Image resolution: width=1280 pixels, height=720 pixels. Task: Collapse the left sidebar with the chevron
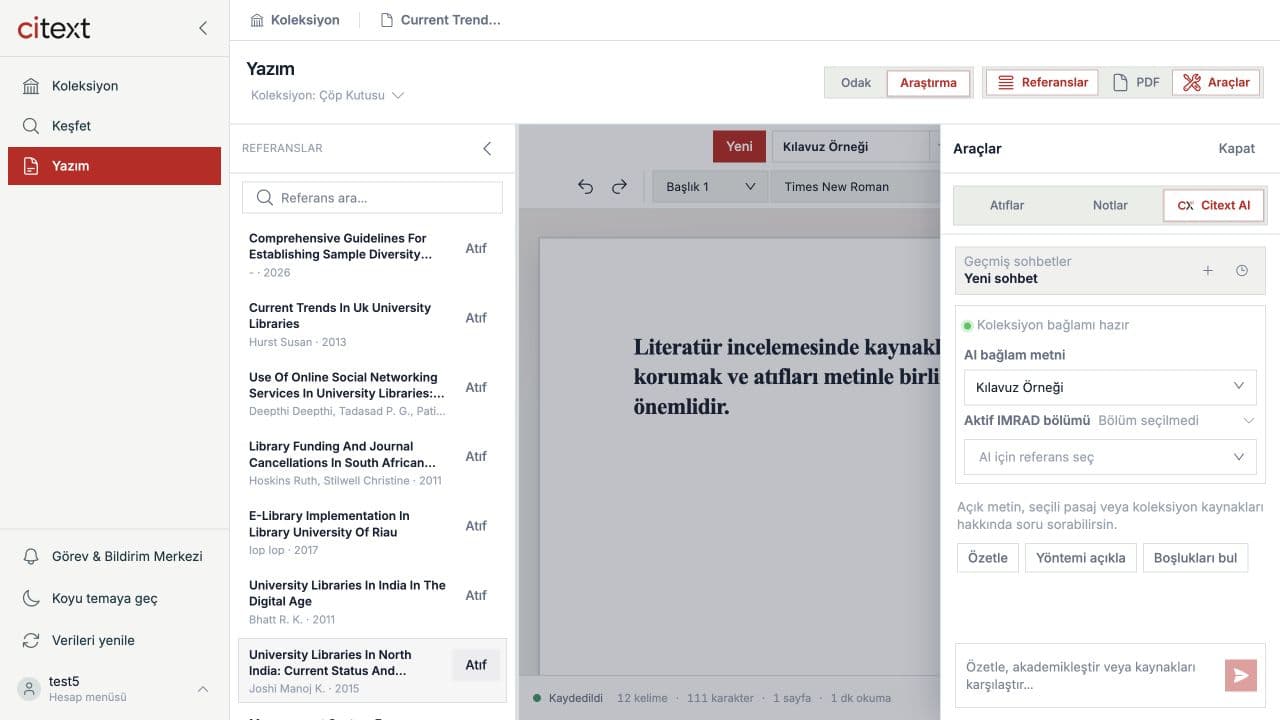click(x=203, y=28)
